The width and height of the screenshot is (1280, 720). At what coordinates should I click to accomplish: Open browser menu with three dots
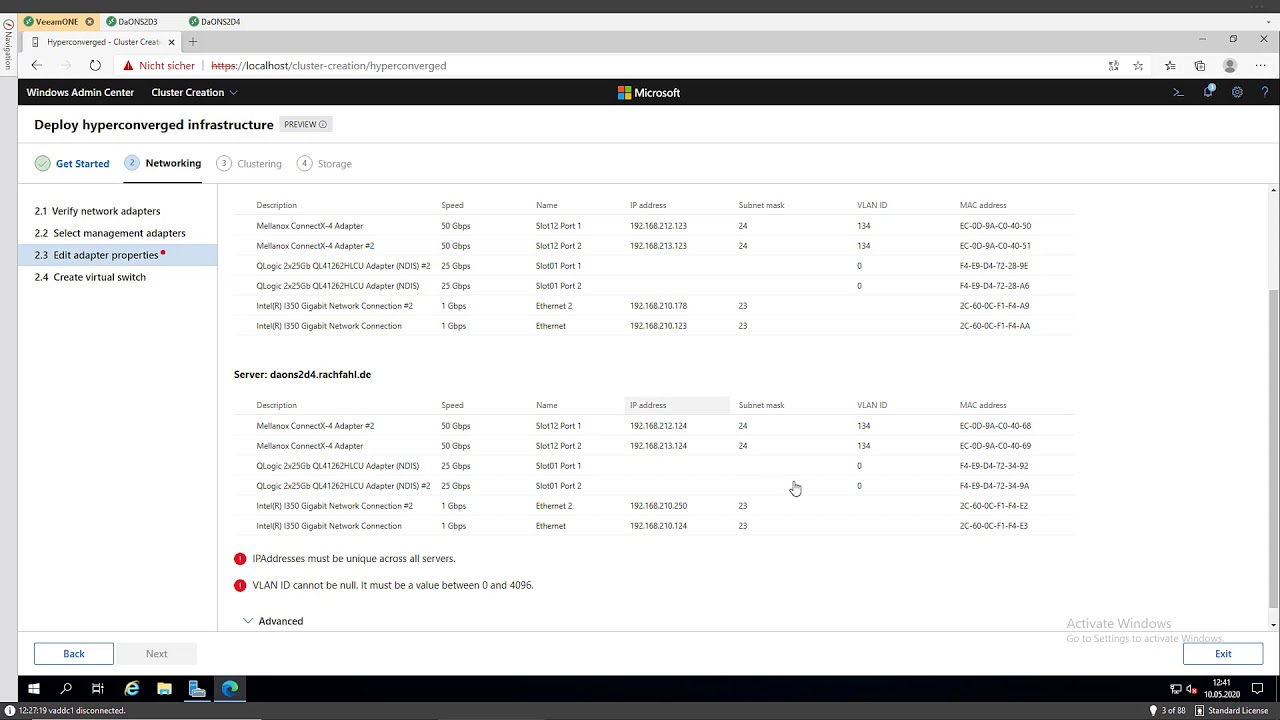click(1260, 65)
